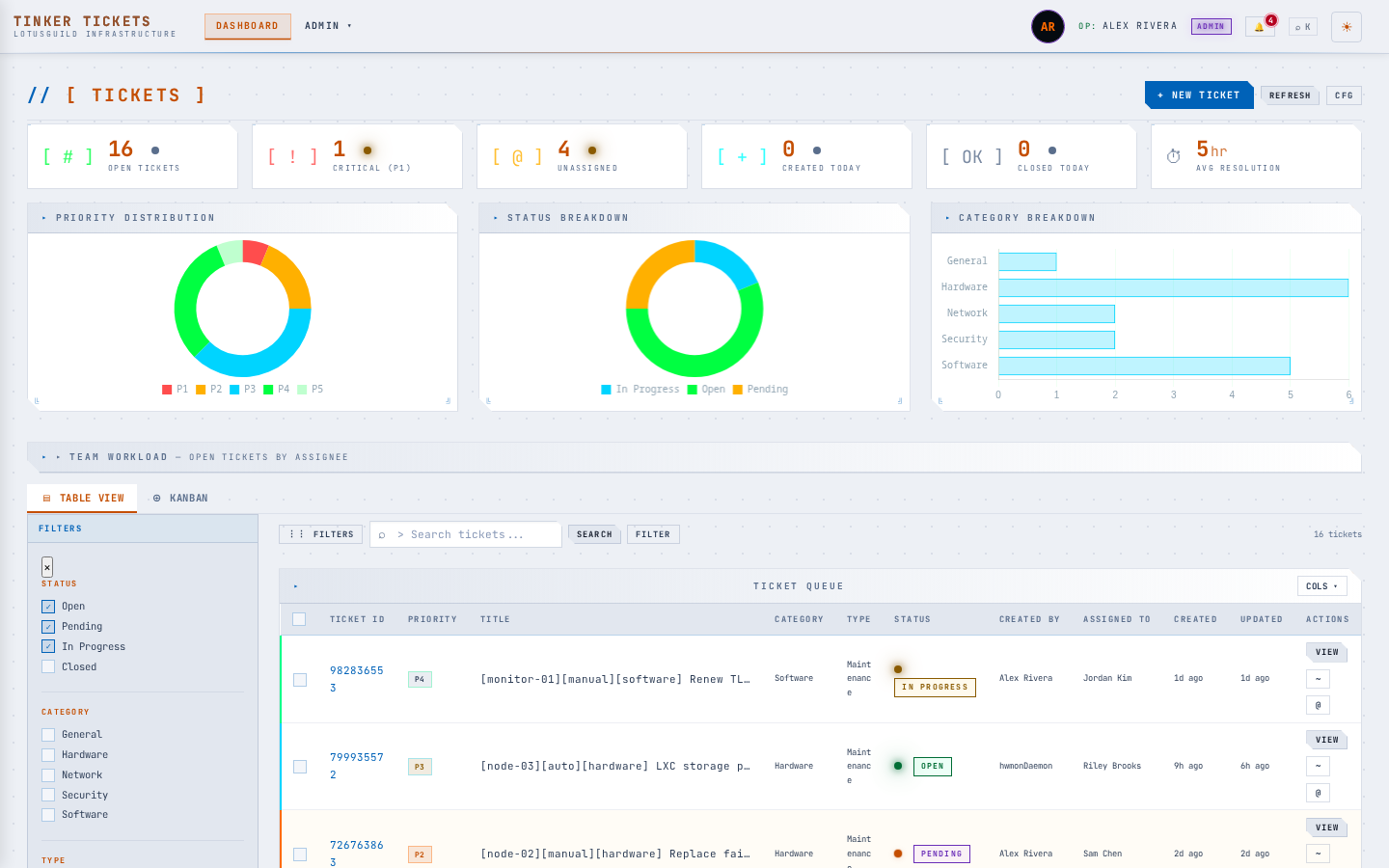The width and height of the screenshot is (1389, 868).
Task: Check the Software category filter
Action: 48,815
